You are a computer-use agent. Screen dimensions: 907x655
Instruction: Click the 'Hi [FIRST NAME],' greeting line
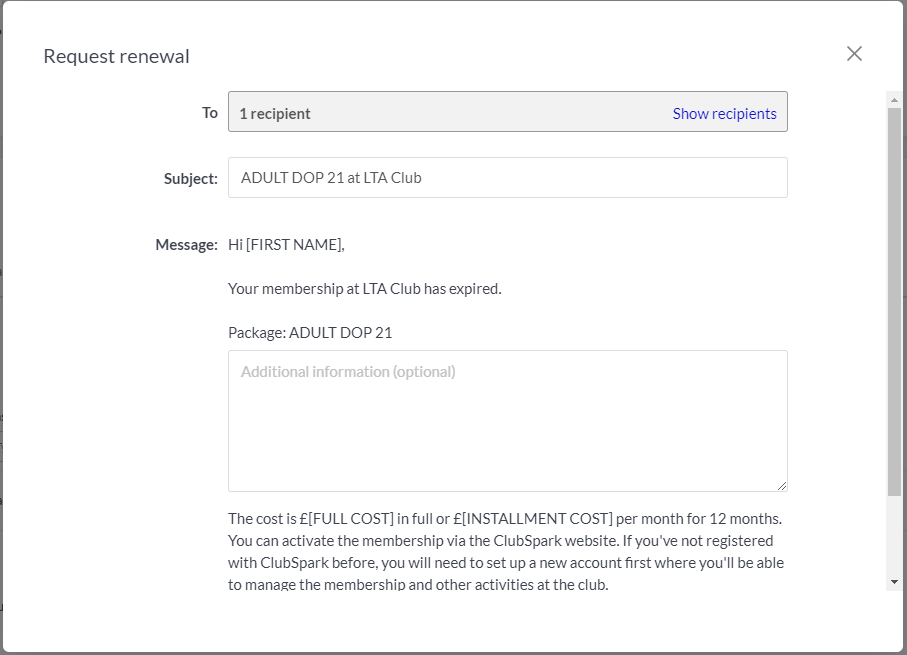pos(286,245)
